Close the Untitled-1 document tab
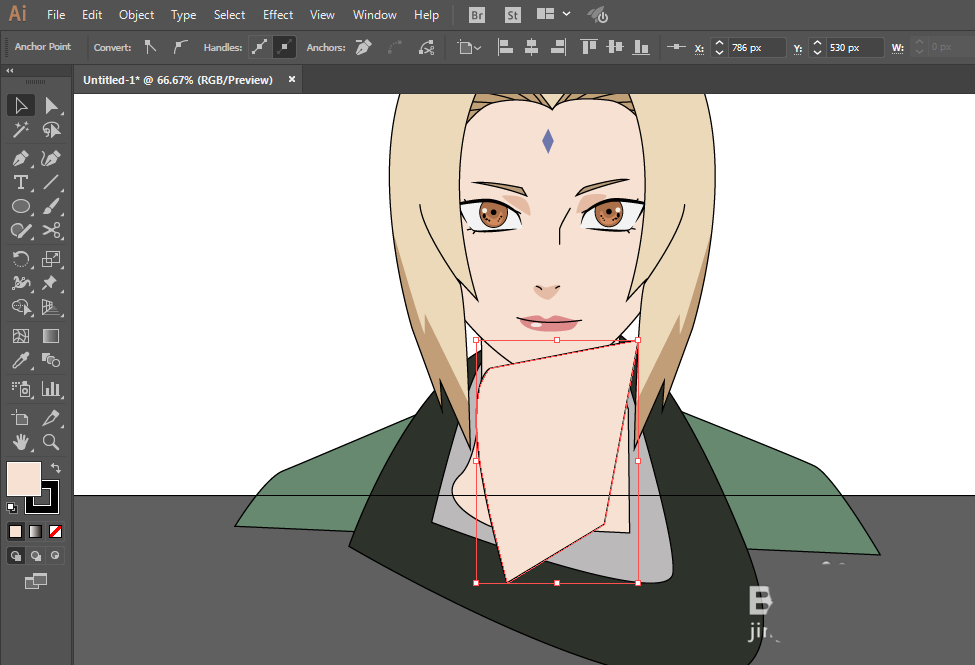Image resolution: width=975 pixels, height=665 pixels. [x=292, y=79]
